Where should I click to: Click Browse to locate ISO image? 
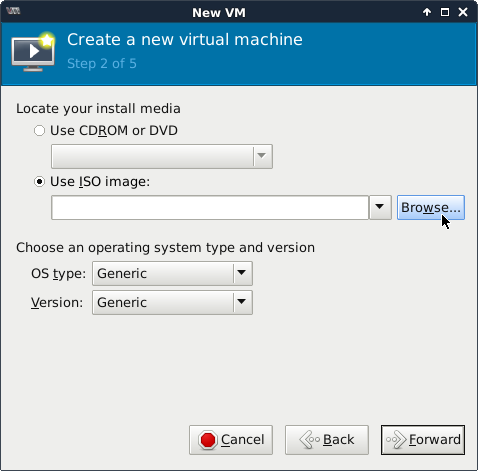point(431,207)
